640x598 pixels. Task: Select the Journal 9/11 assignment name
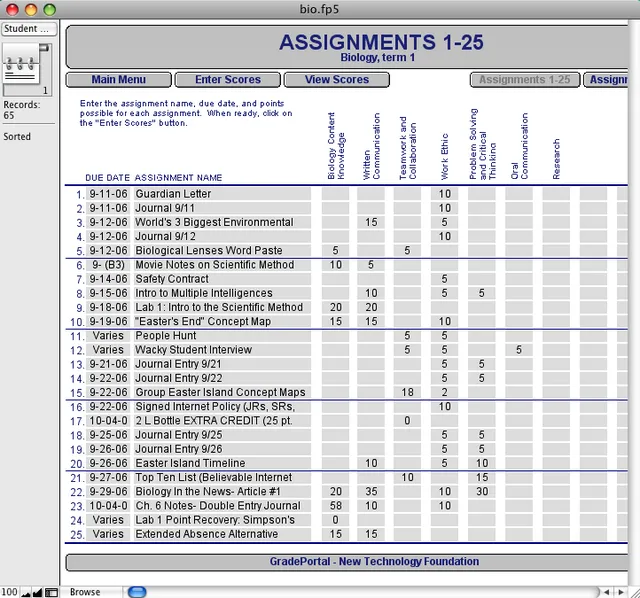tap(222, 208)
